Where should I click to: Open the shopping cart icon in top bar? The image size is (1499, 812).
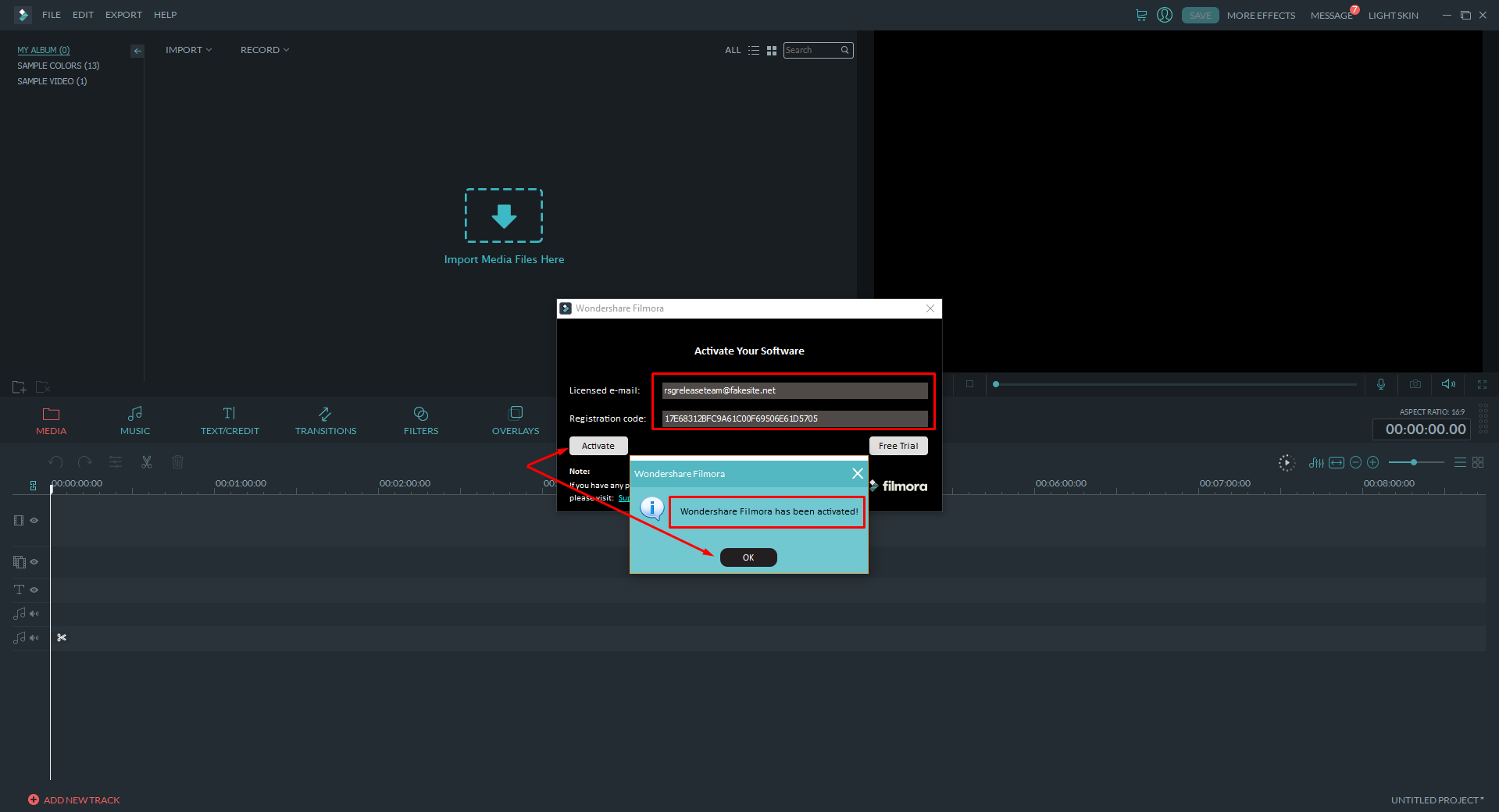pos(1141,15)
